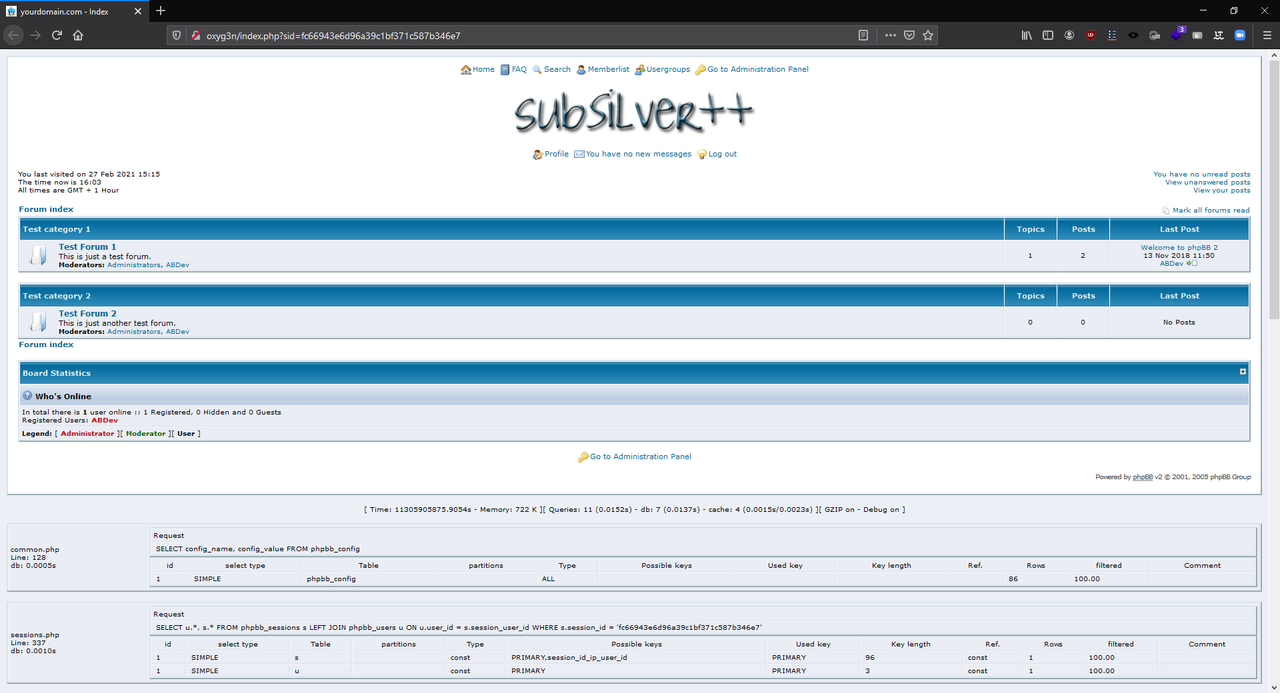The image size is (1280, 693).
Task: Click the Zoom extension icon
Action: tap(1240, 35)
